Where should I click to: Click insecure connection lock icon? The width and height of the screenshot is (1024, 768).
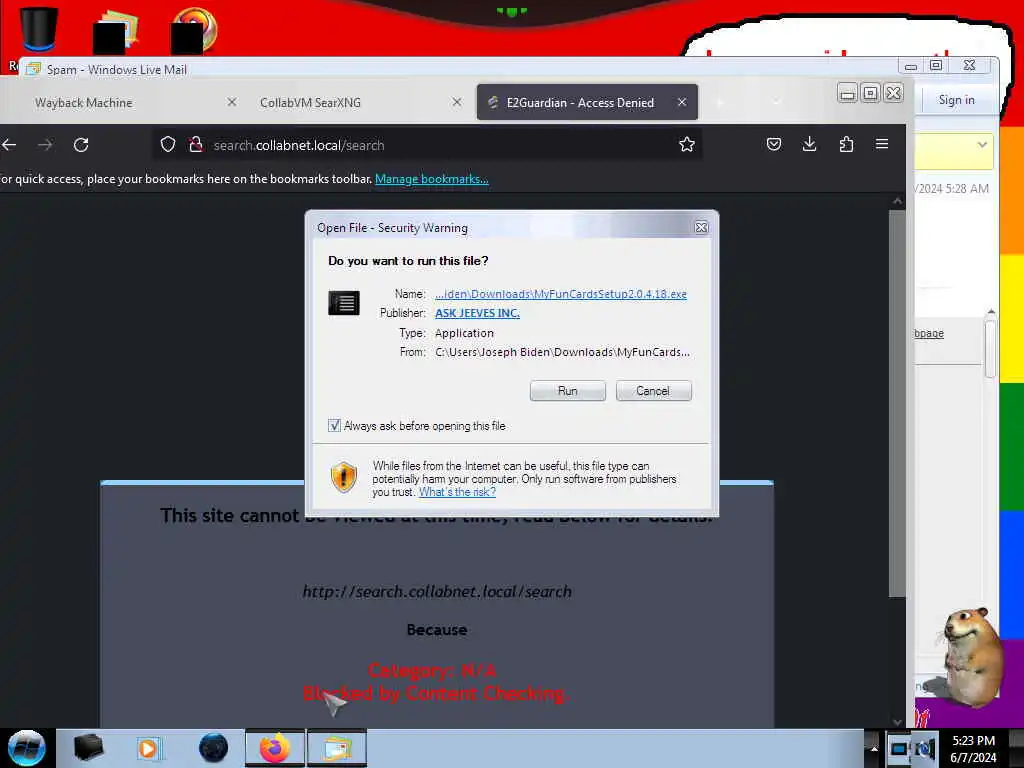195,144
